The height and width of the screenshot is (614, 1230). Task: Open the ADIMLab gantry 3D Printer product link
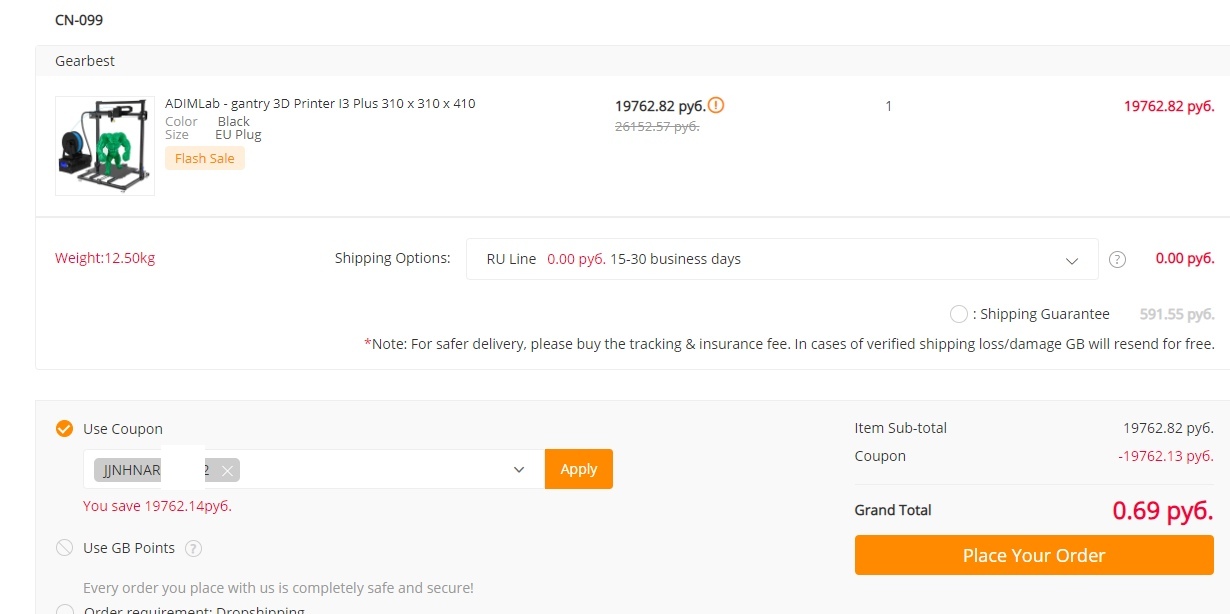pos(320,104)
